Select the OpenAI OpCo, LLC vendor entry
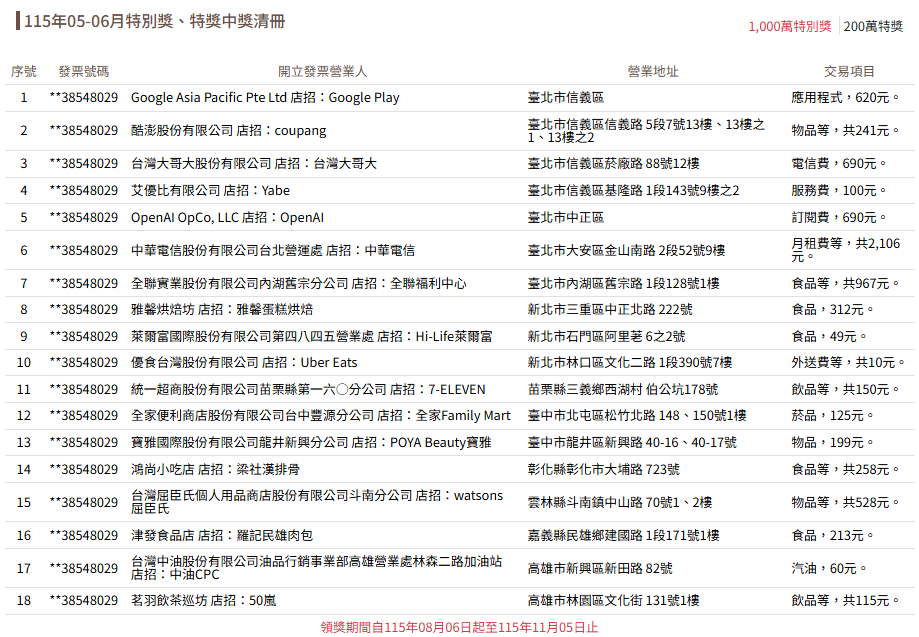 pos(227,217)
